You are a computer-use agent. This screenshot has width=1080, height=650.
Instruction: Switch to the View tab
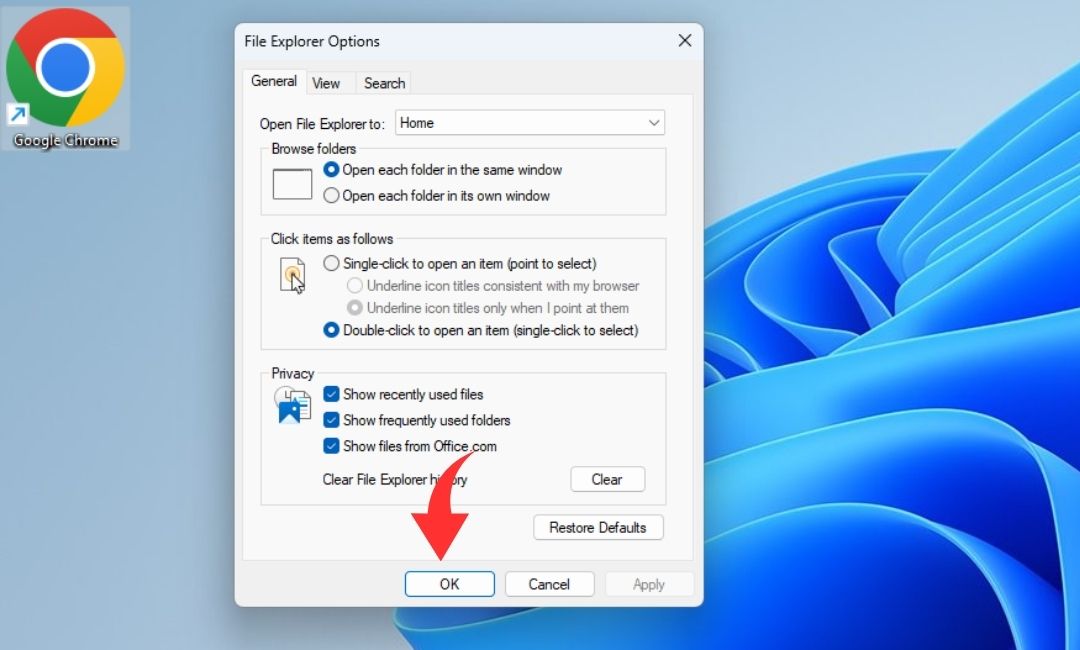pyautogui.click(x=326, y=83)
